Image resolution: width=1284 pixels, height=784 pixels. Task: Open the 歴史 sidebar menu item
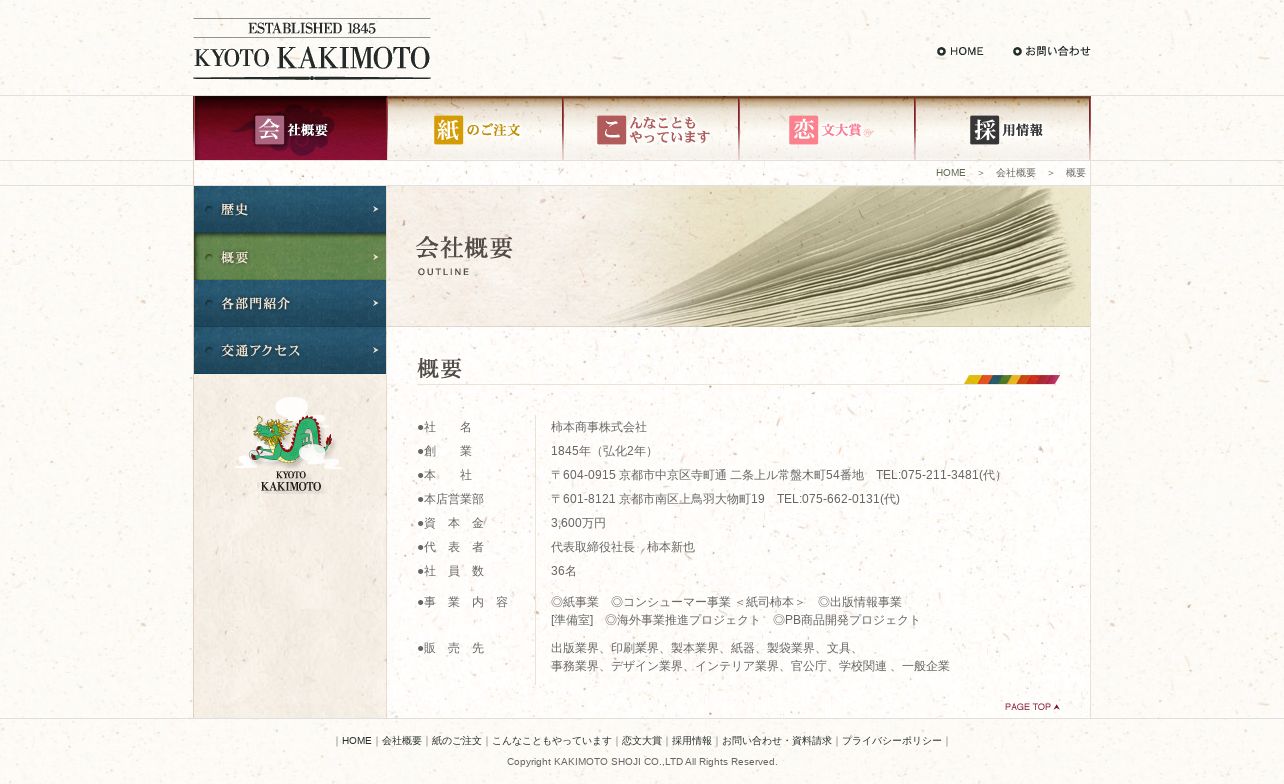tap(290, 209)
